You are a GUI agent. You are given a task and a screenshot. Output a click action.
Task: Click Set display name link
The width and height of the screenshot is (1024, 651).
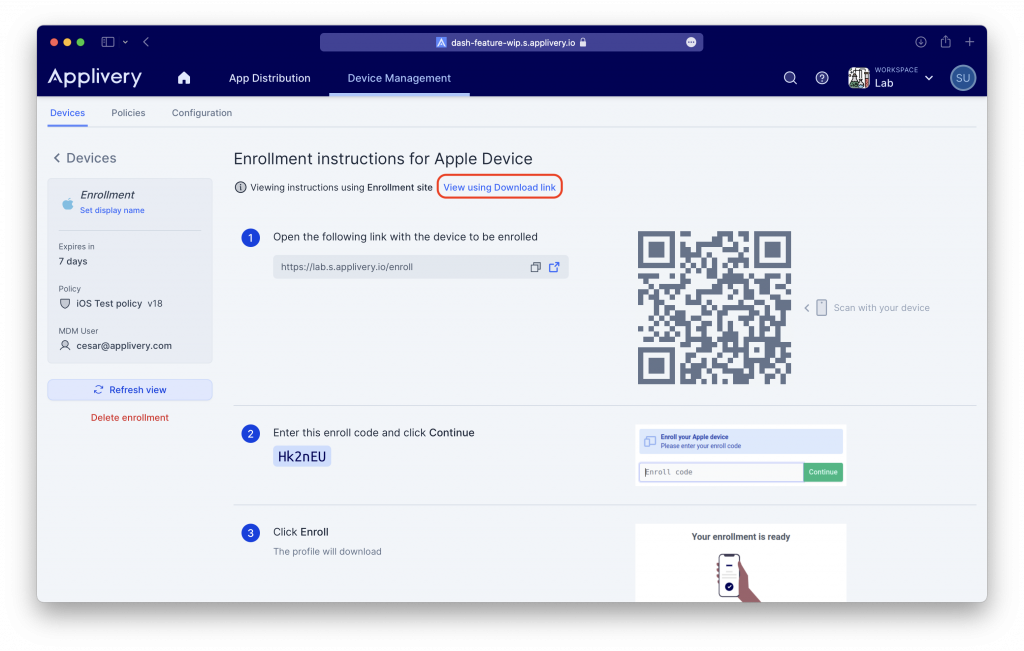pos(112,210)
